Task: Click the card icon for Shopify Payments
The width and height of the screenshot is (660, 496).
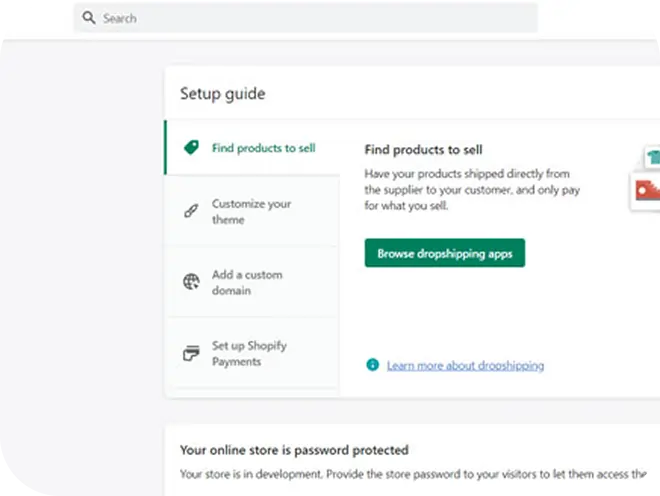Action: (191, 353)
